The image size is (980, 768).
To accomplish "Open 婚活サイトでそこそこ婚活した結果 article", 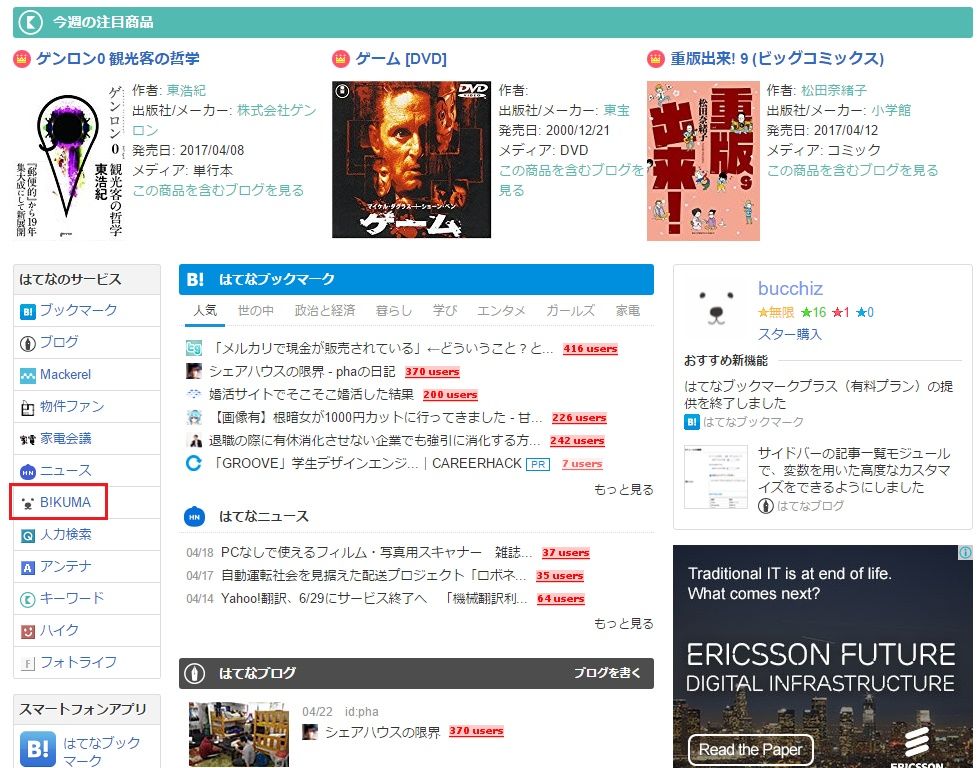I will (311, 394).
